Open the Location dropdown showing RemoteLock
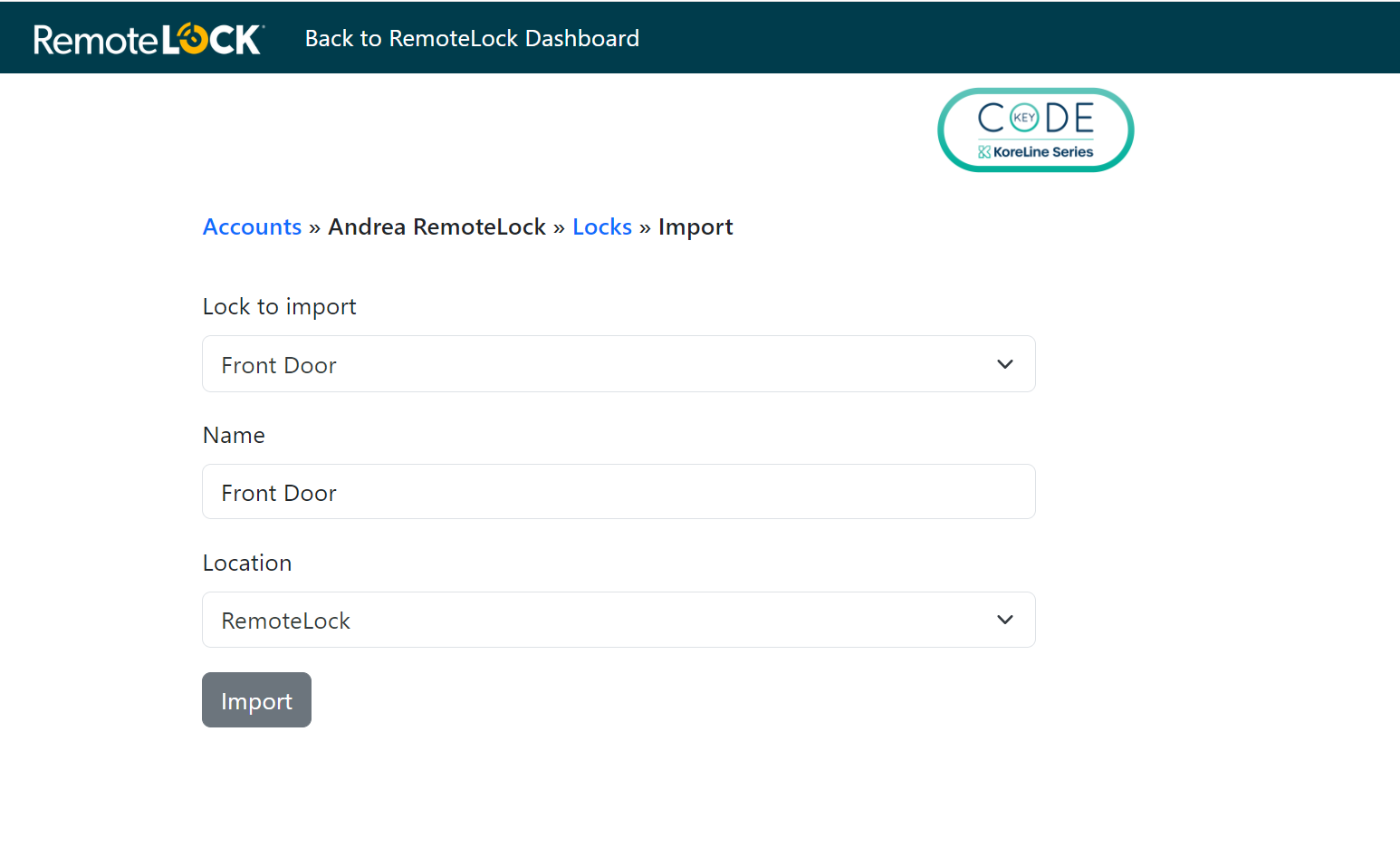Viewport: 1400px width, 857px height. click(x=618, y=620)
